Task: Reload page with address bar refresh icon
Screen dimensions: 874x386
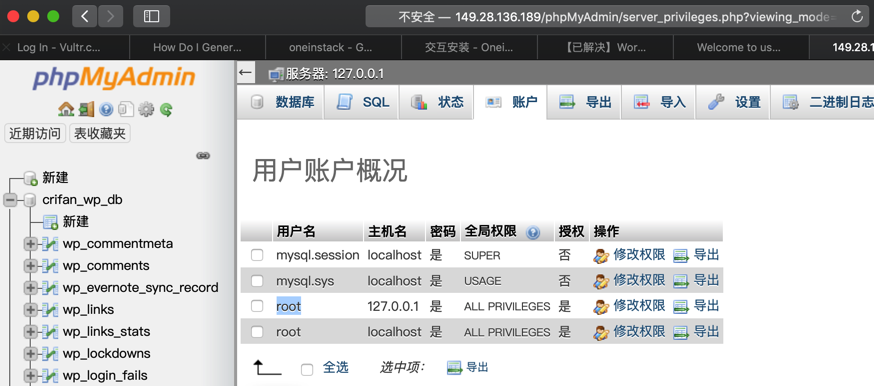Action: [x=857, y=17]
